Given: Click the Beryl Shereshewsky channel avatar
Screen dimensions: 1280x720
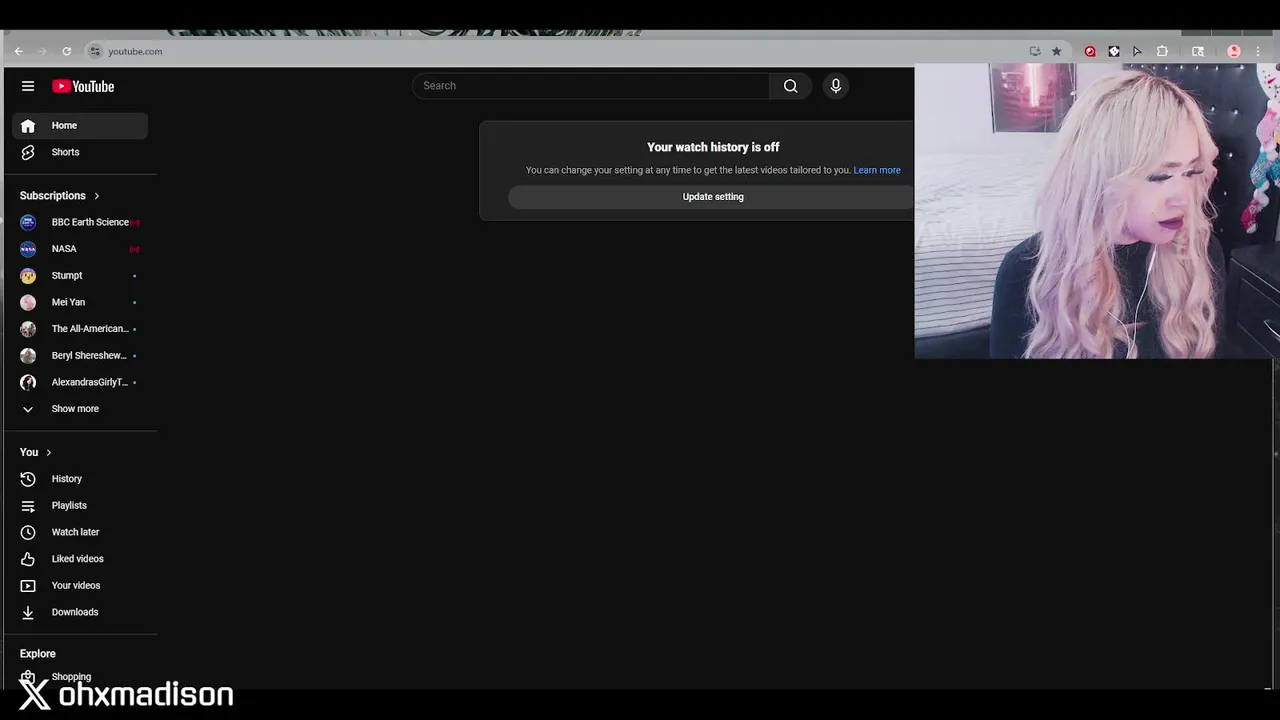Looking at the screenshot, I should (x=28, y=355).
